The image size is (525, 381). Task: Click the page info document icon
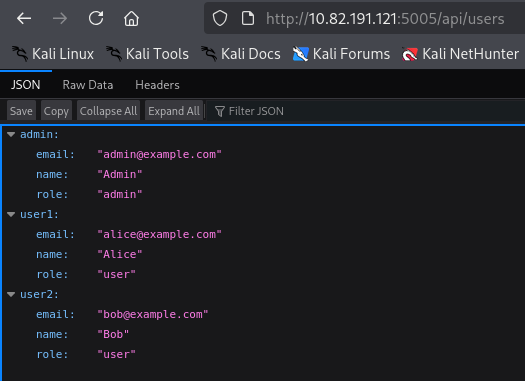248,18
